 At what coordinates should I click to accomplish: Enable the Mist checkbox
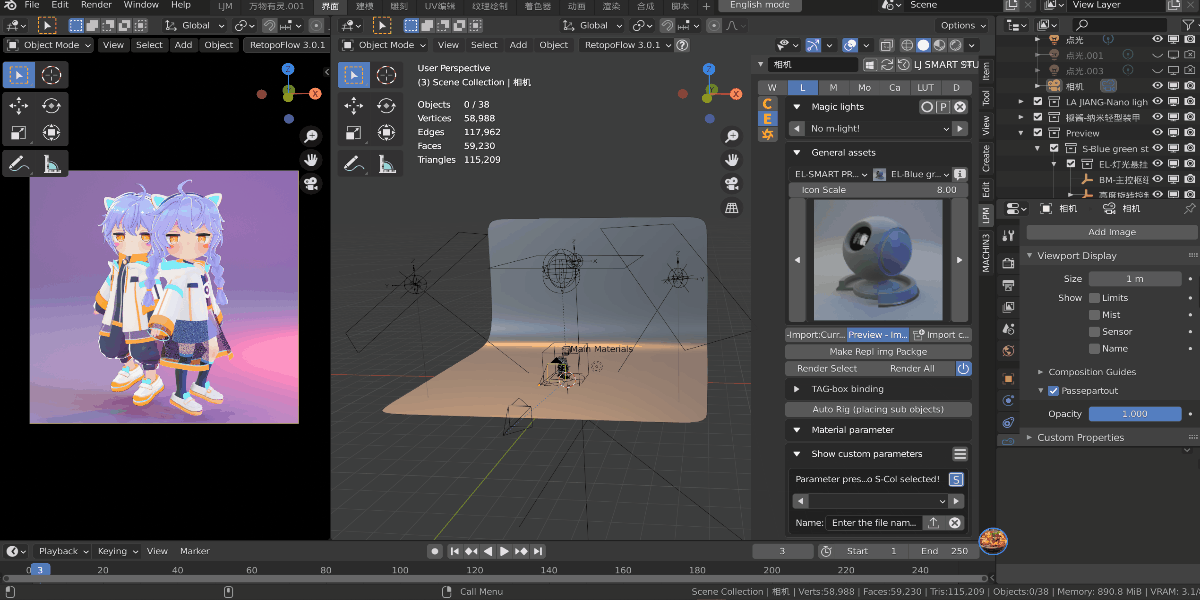click(x=1094, y=315)
